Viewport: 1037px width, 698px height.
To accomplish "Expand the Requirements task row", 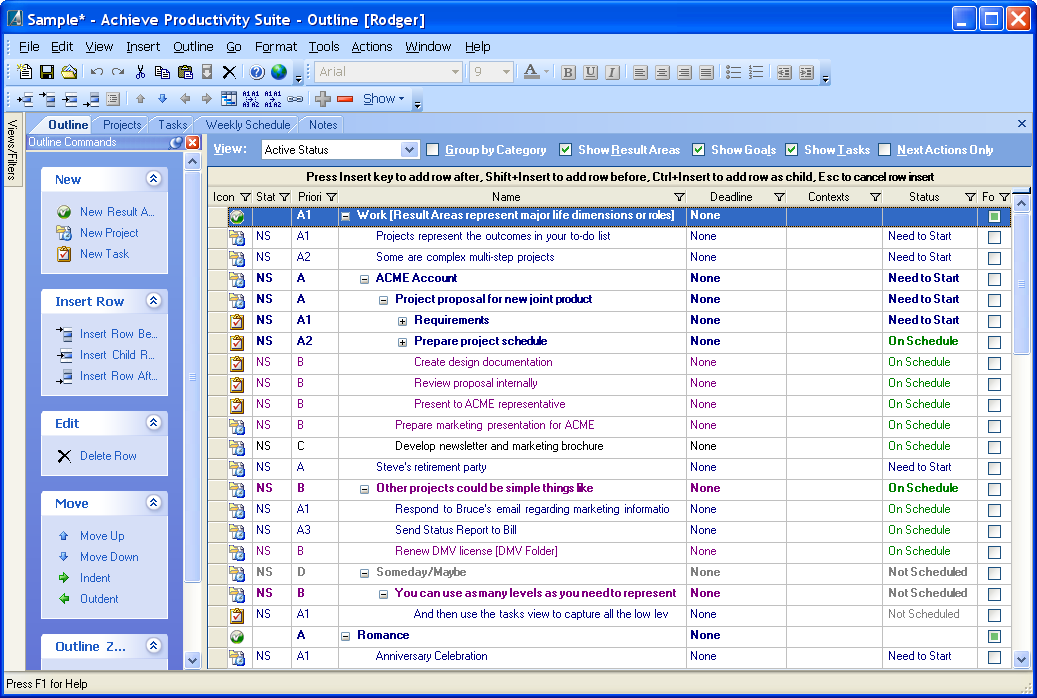I will coord(403,321).
